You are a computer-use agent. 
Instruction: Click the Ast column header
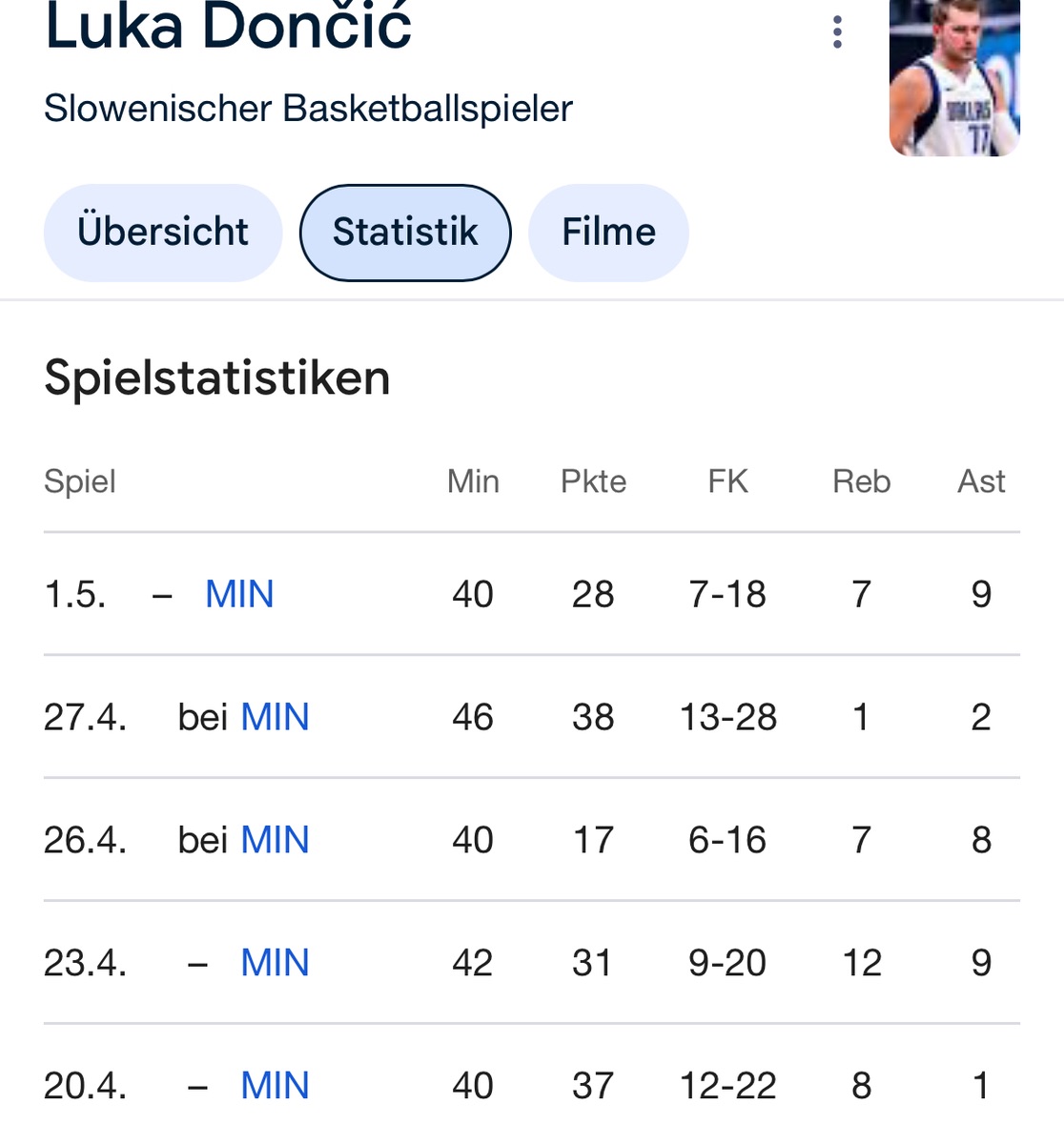(x=981, y=481)
